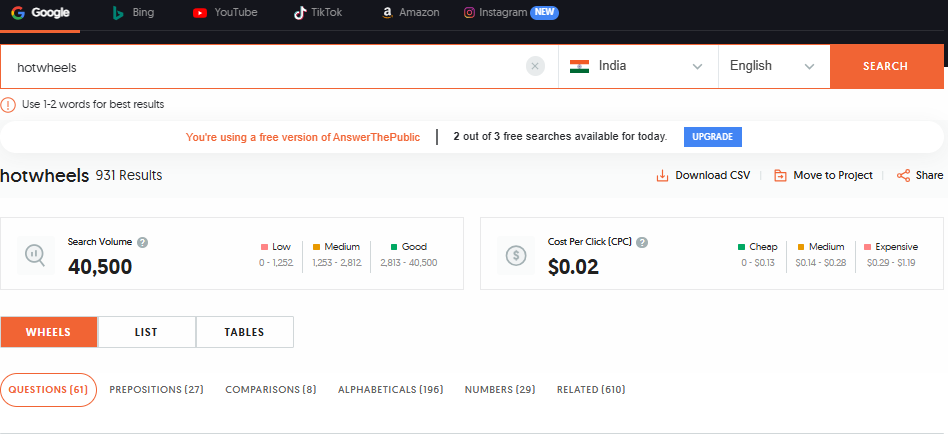
Task: Clear the hotwheels search field
Action: tap(535, 66)
